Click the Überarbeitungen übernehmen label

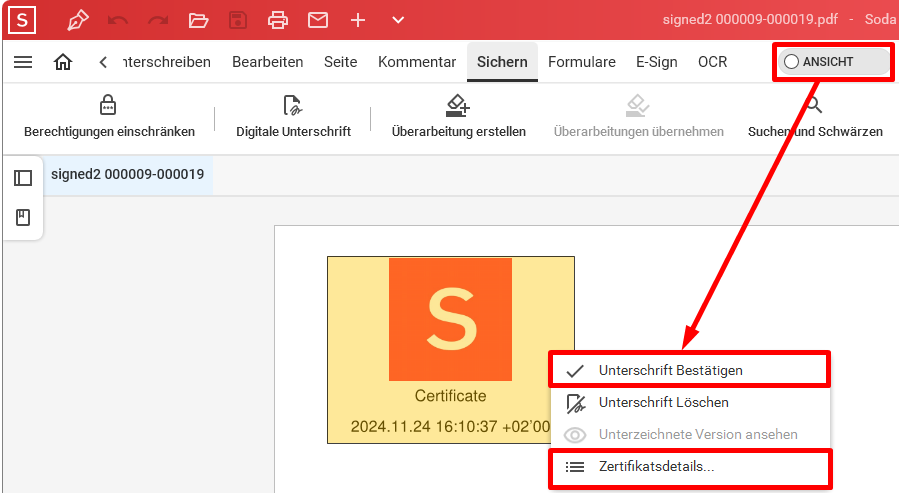[639, 132]
